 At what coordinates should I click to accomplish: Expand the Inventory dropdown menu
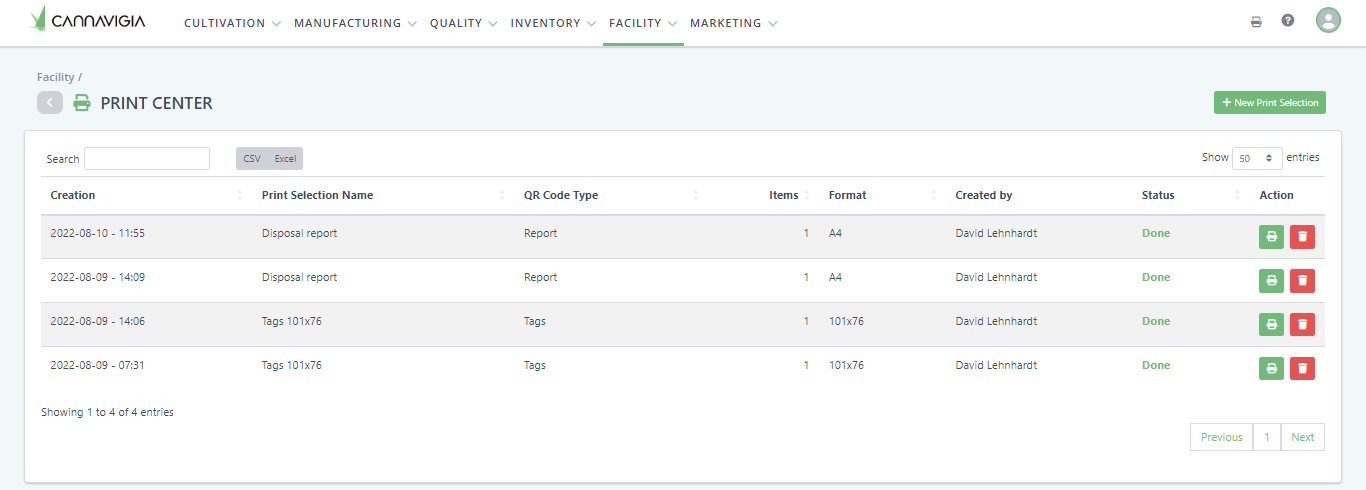click(553, 23)
